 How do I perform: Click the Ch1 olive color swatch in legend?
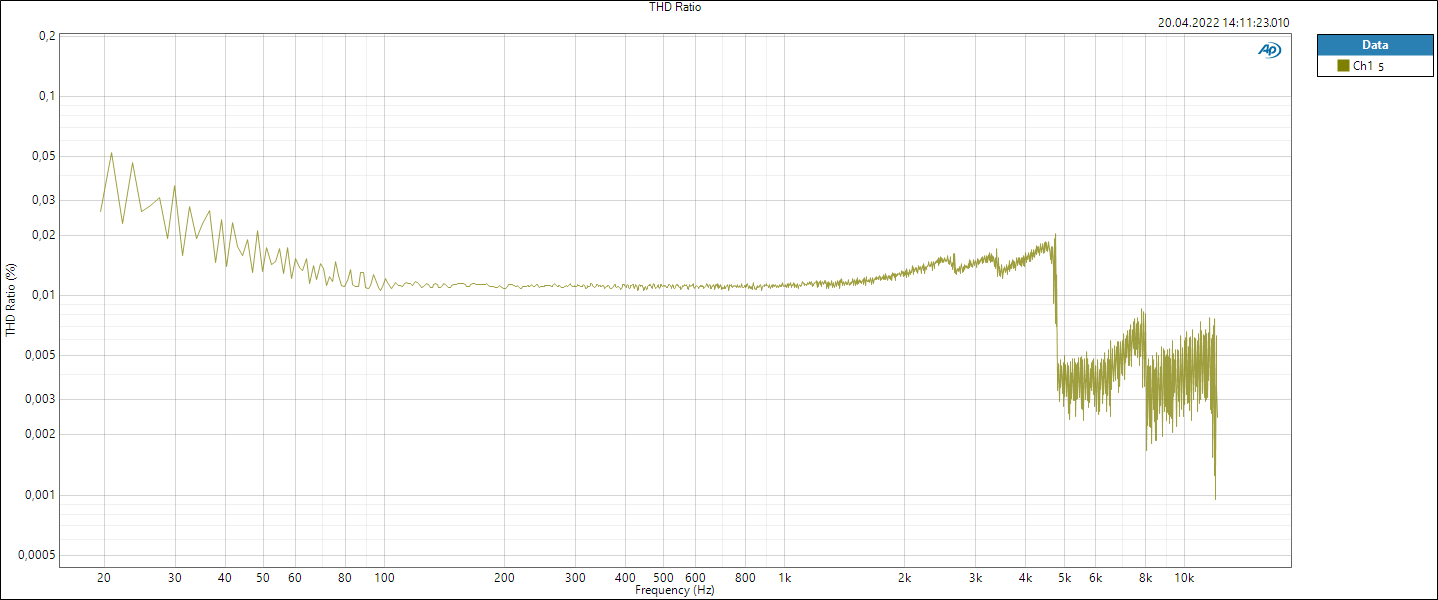(x=1343, y=66)
